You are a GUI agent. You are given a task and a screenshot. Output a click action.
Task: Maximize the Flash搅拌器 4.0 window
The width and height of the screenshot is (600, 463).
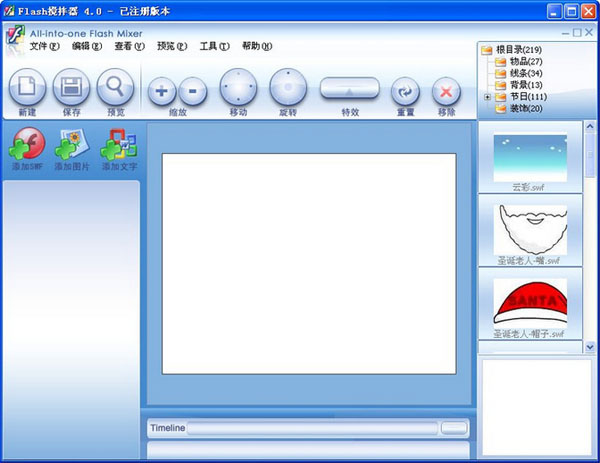tap(571, 11)
